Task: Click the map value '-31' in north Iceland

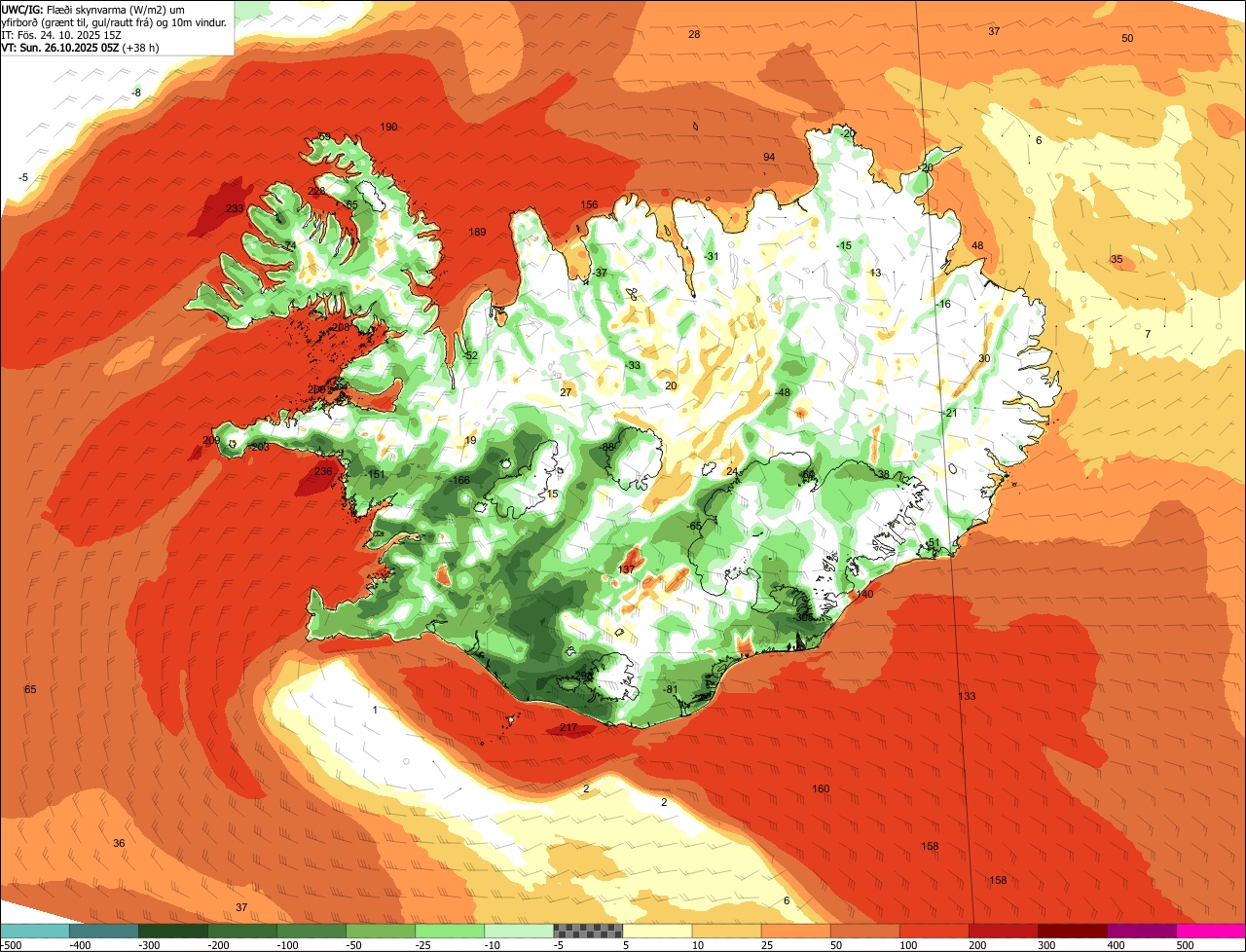Action: coord(712,257)
